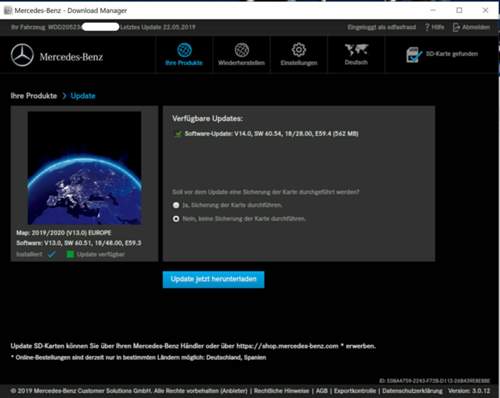Click the Verfügbare Updates heading
The height and width of the screenshot is (398, 500).
pyautogui.click(x=207, y=118)
